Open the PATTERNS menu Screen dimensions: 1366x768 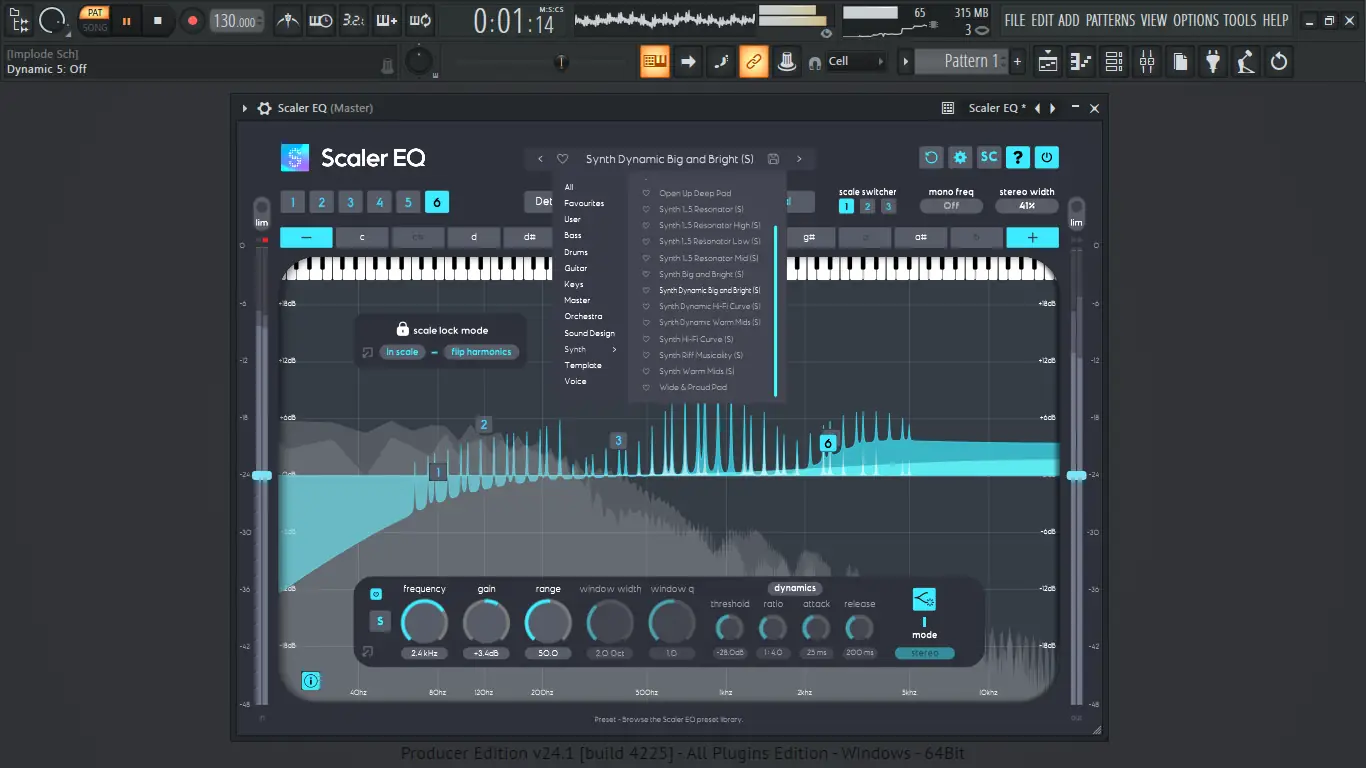pos(1110,20)
